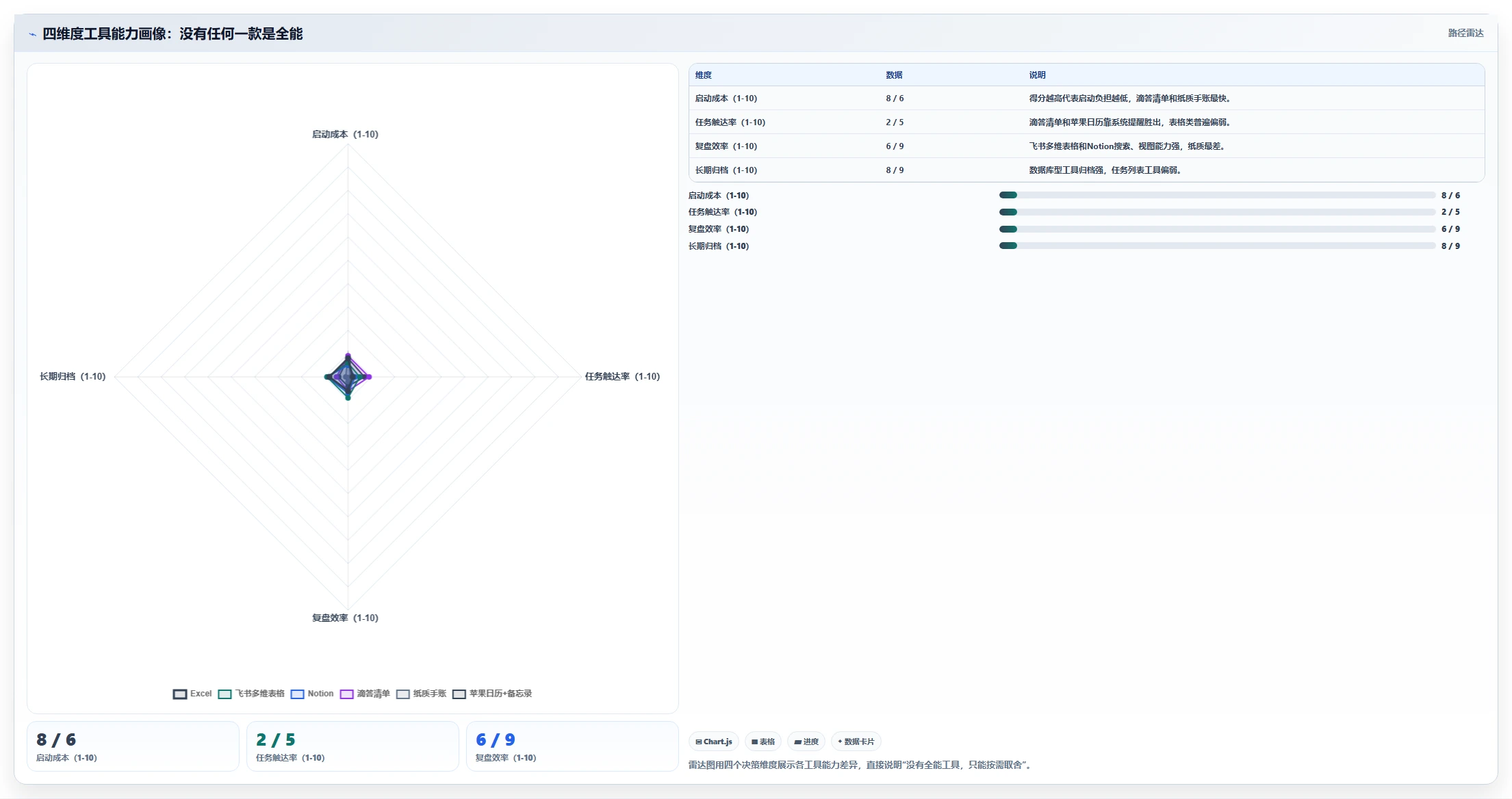1512x799 pixels.
Task: Click the table data cell 6 / 9
Action: [x=895, y=146]
